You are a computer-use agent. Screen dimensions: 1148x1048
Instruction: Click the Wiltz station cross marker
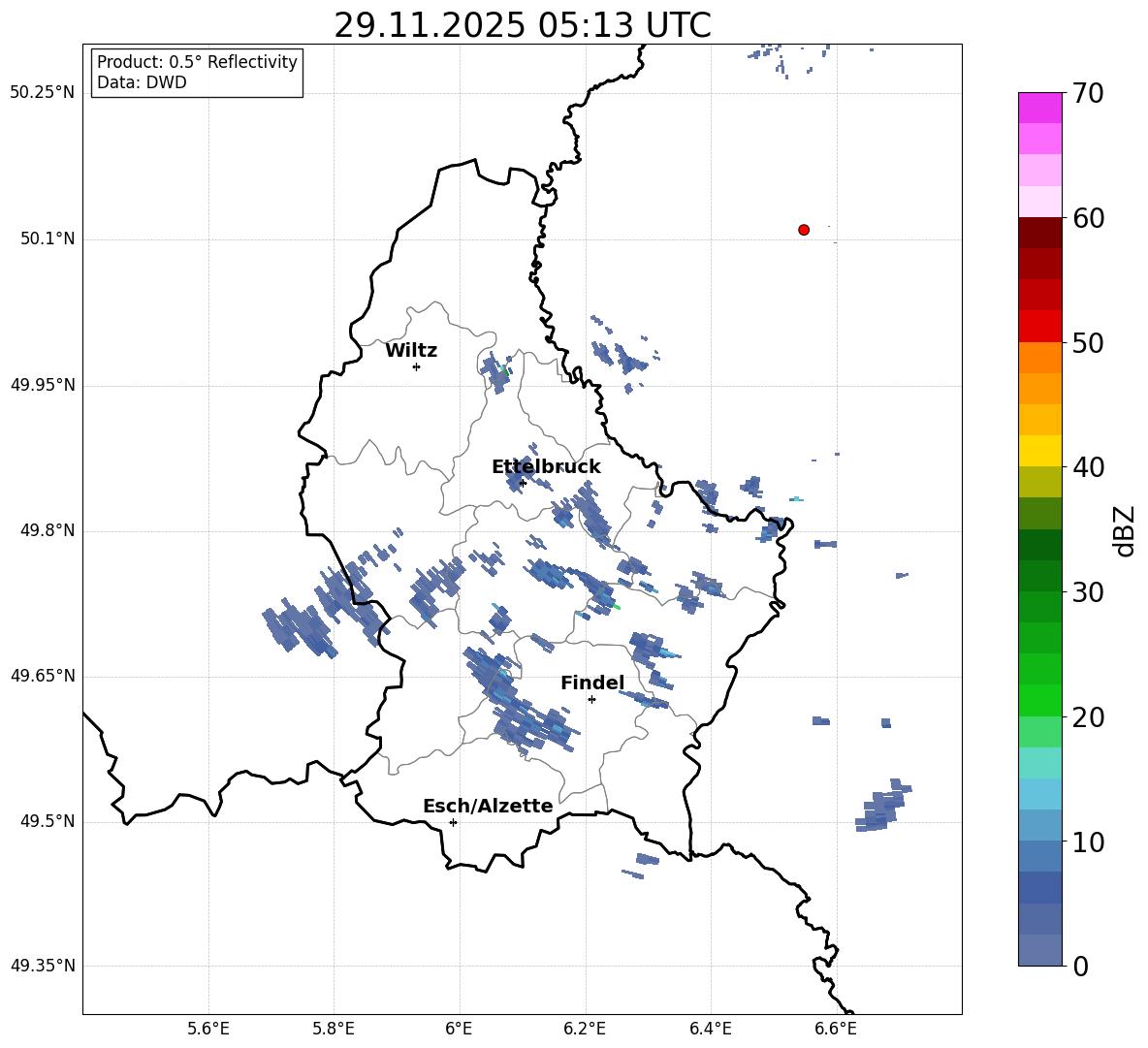(417, 366)
